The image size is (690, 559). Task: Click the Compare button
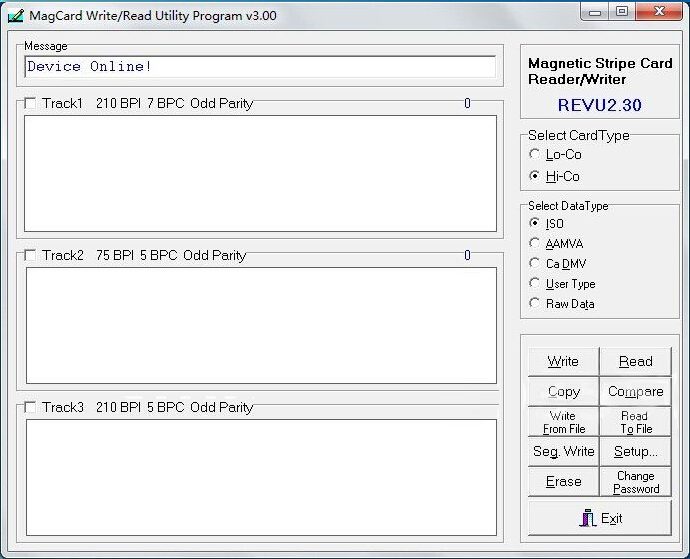pyautogui.click(x=636, y=391)
